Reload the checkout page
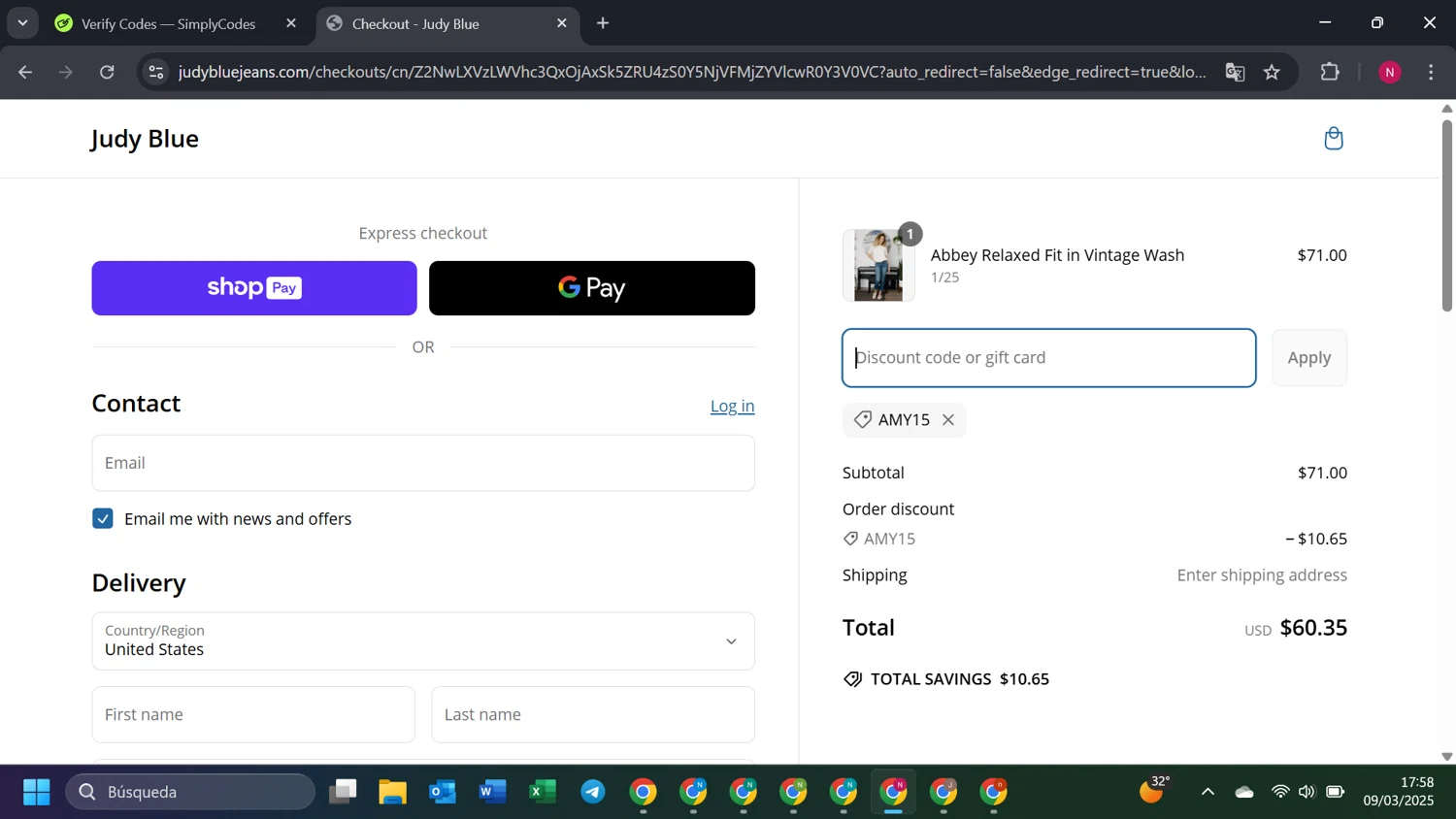The width and height of the screenshot is (1456, 819). [107, 72]
